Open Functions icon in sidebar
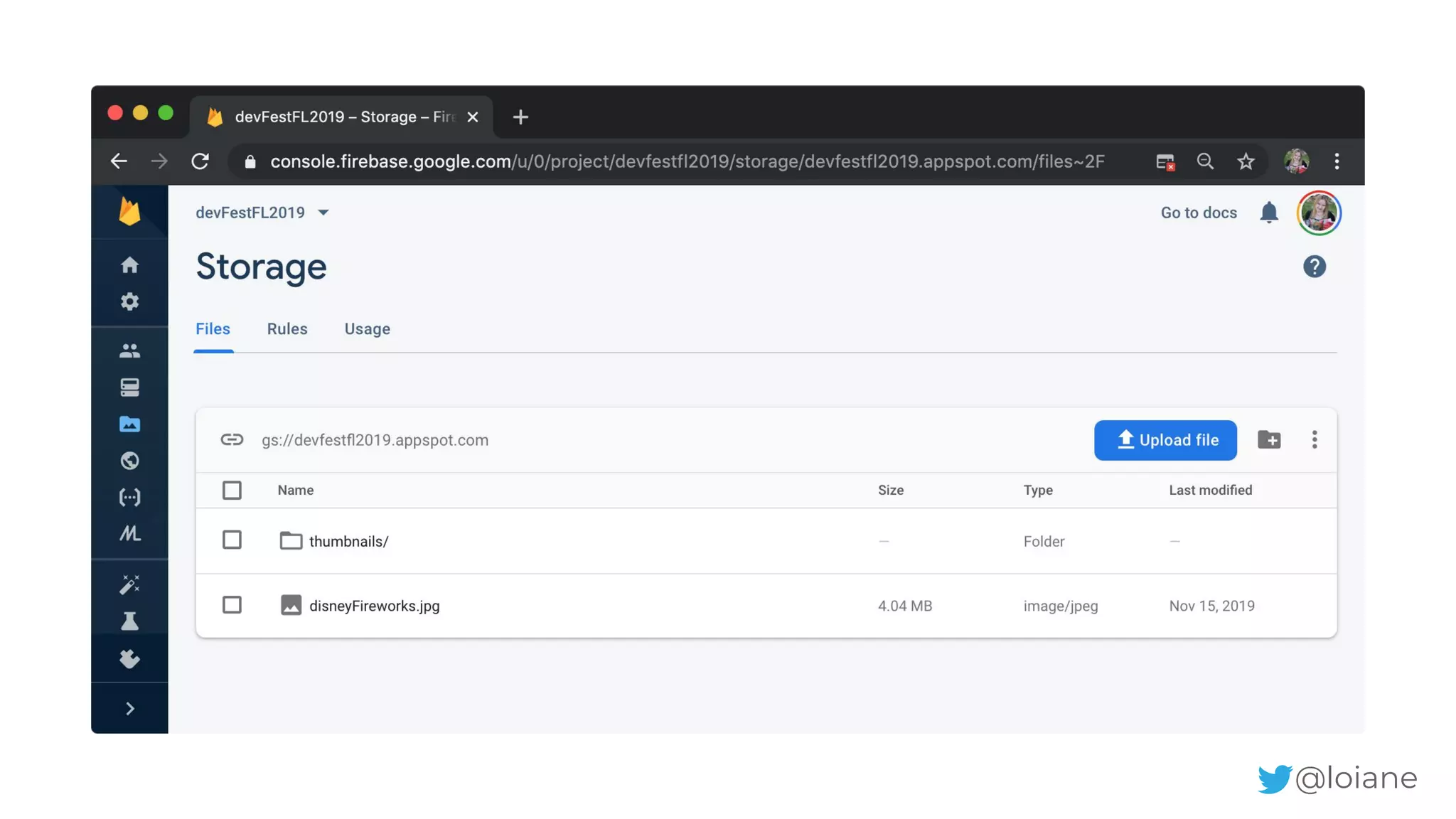 pos(129,497)
